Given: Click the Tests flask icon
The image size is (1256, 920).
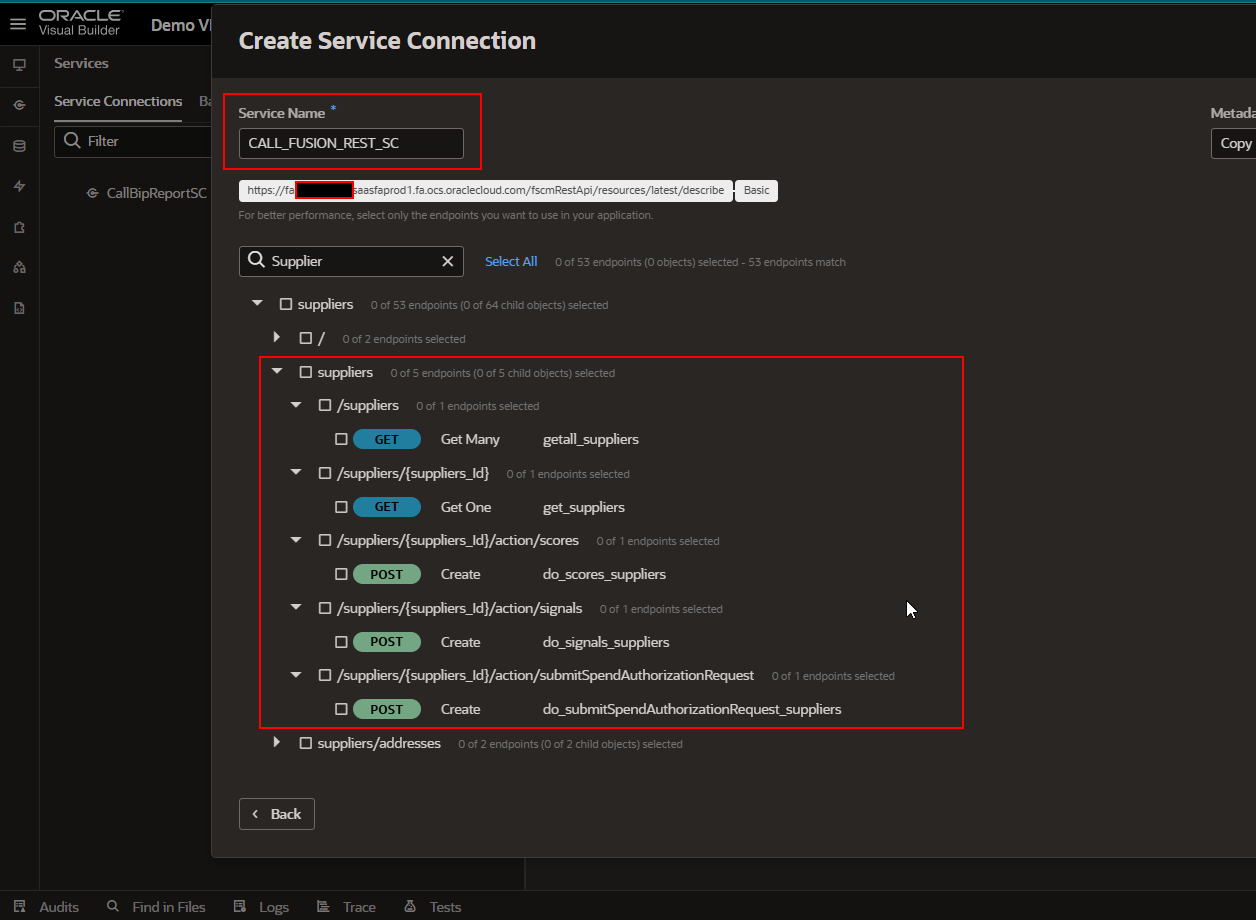Looking at the screenshot, I should point(410,906).
